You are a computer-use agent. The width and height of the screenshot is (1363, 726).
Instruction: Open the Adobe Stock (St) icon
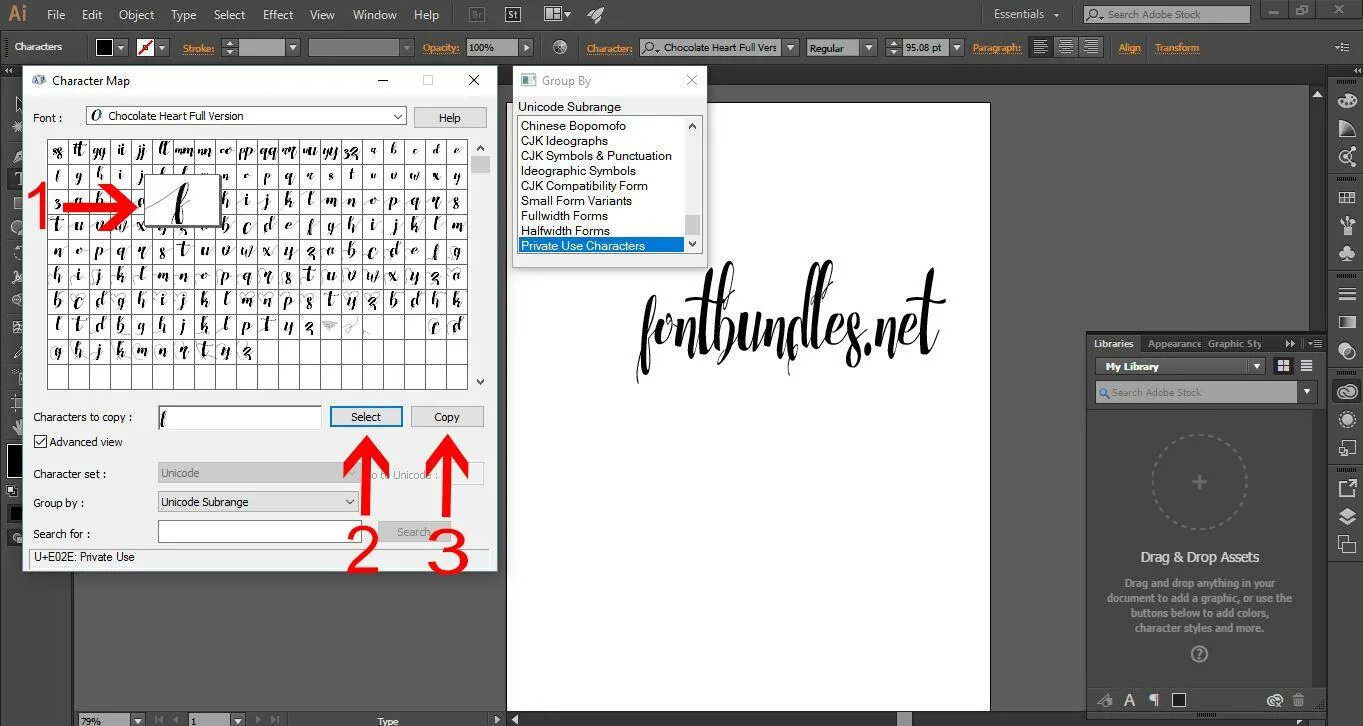click(x=513, y=15)
